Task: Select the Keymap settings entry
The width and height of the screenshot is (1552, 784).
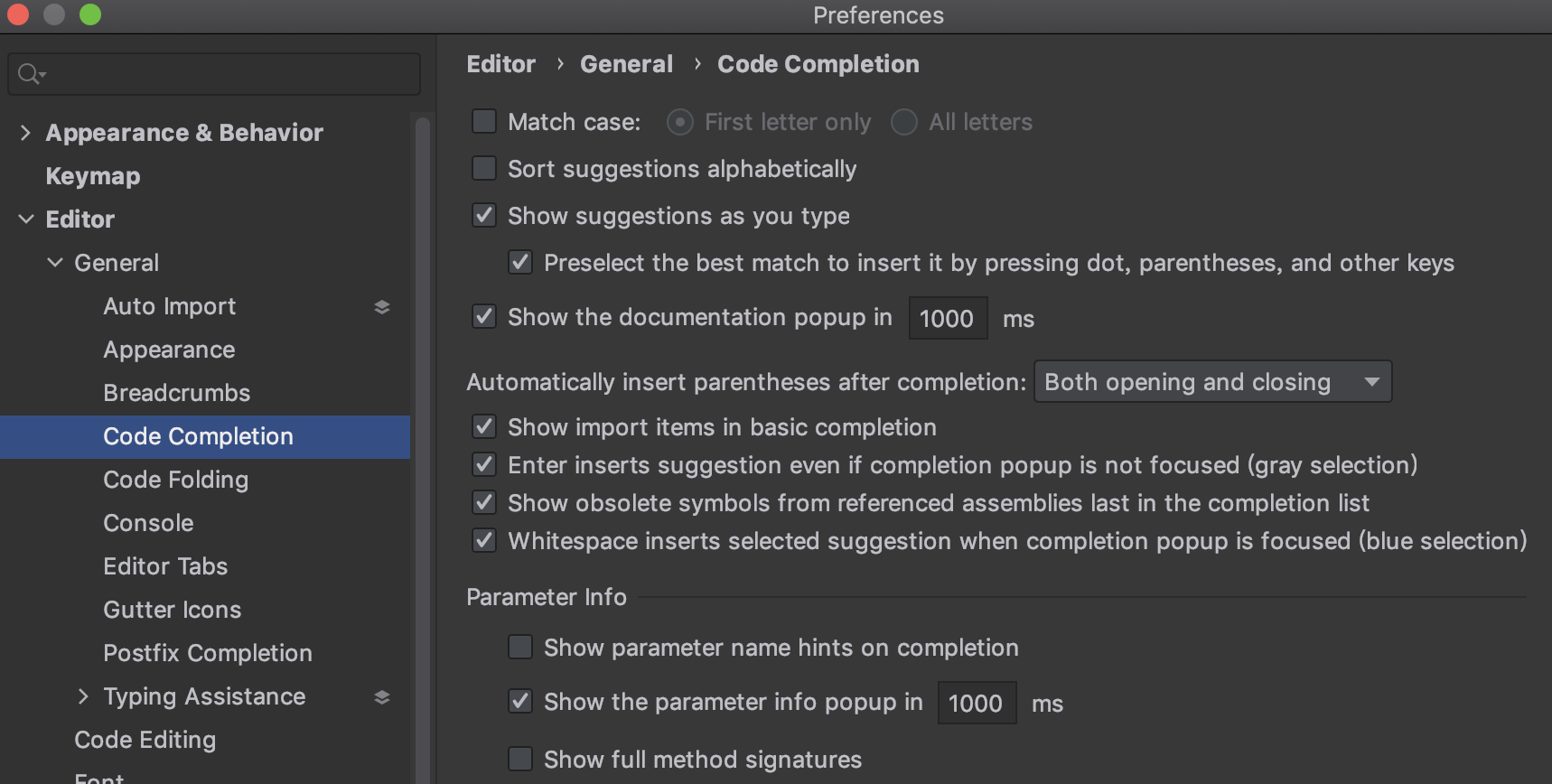Action: [93, 176]
